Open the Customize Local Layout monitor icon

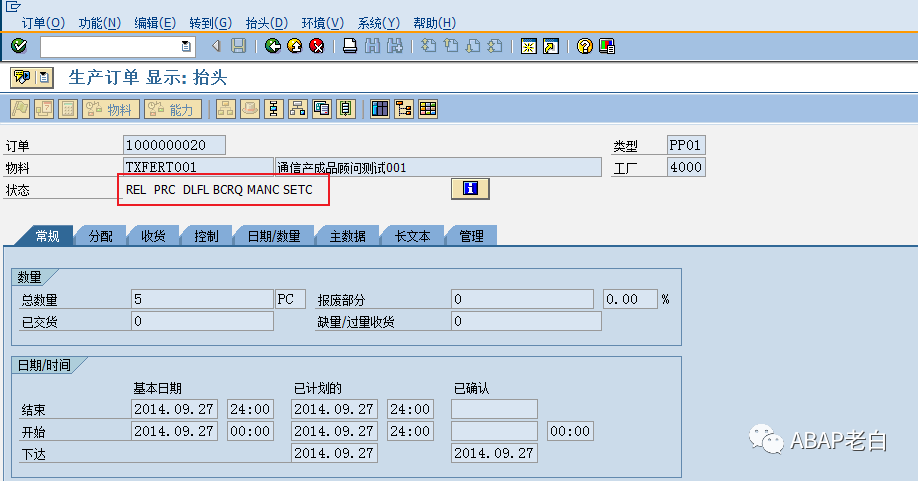[607, 46]
